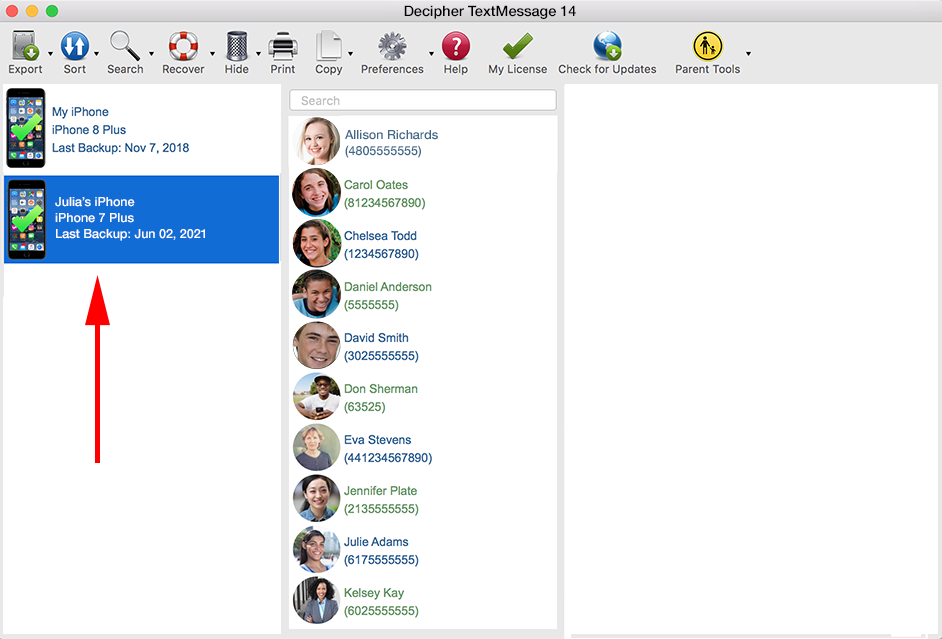Select the Sort icon in the toolbar
Viewport: 942px width, 639px height.
[74, 46]
